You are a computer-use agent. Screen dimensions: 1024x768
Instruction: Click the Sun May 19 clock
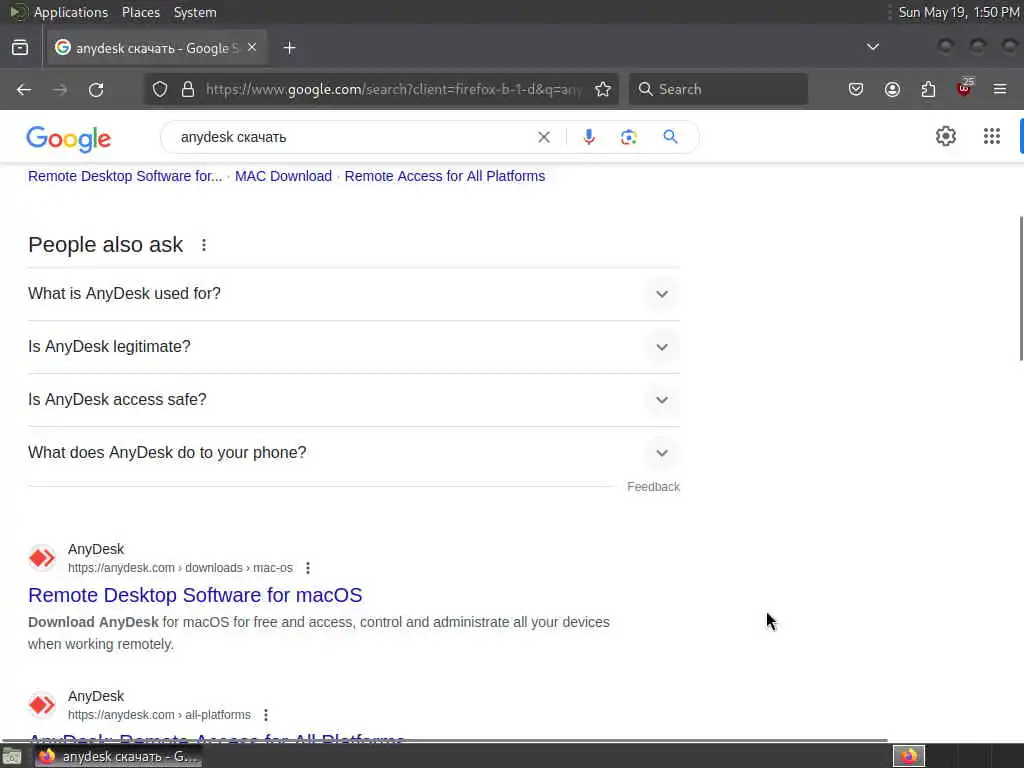point(958,12)
